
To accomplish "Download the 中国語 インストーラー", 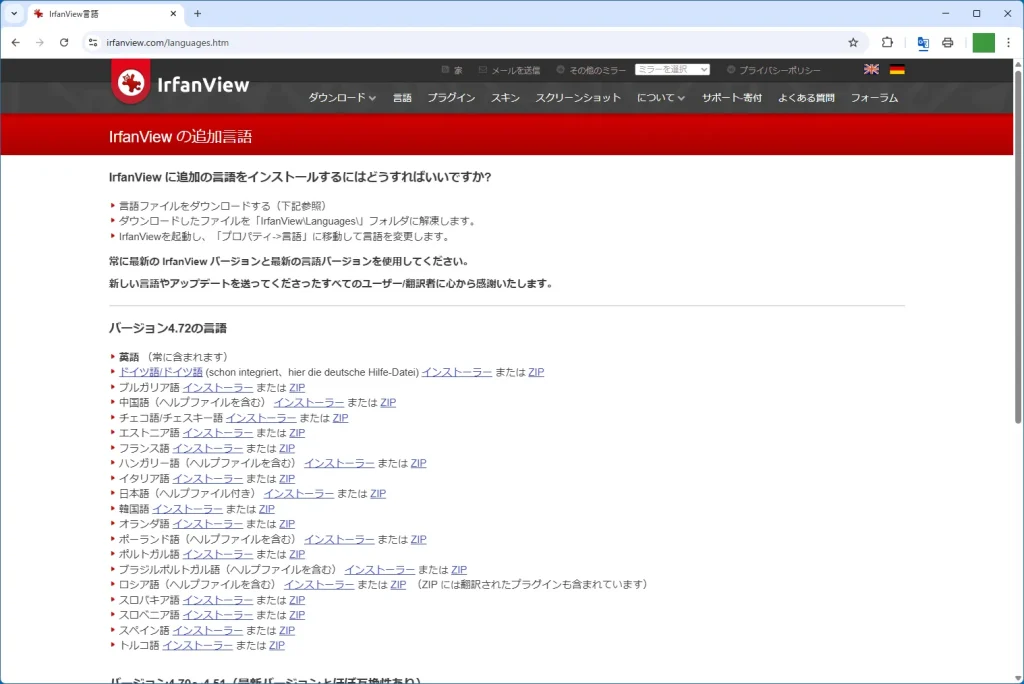I will 309,402.
